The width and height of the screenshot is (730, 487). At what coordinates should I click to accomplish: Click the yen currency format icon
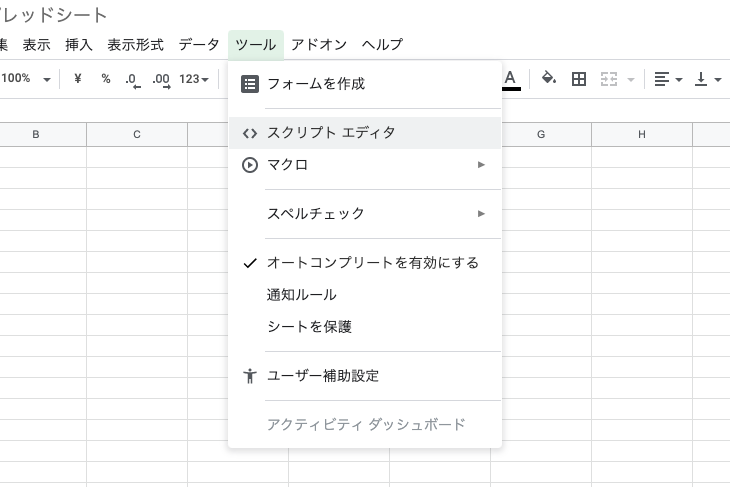tap(77, 79)
